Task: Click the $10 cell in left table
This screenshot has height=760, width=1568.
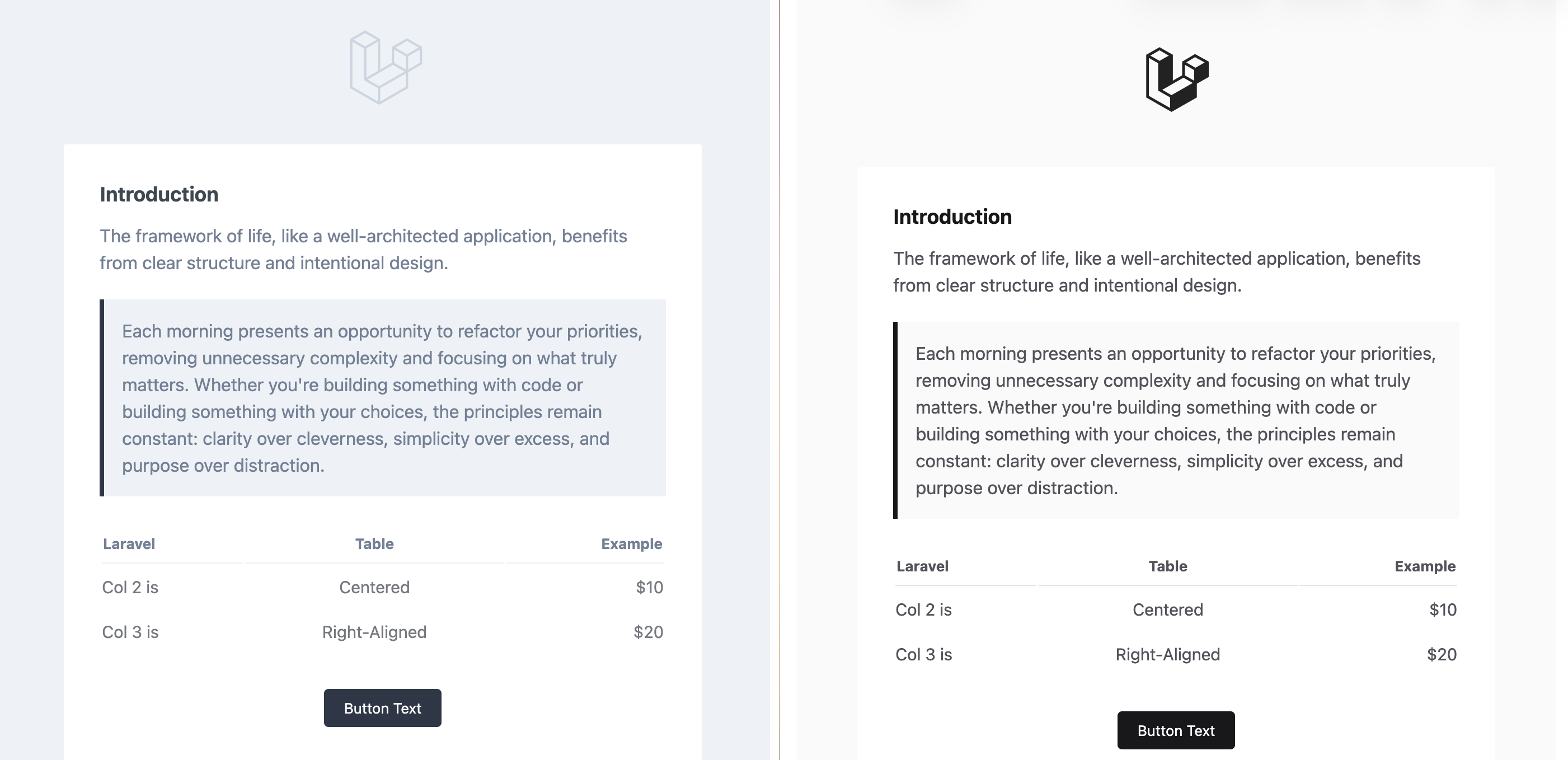Action: pyautogui.click(x=649, y=587)
